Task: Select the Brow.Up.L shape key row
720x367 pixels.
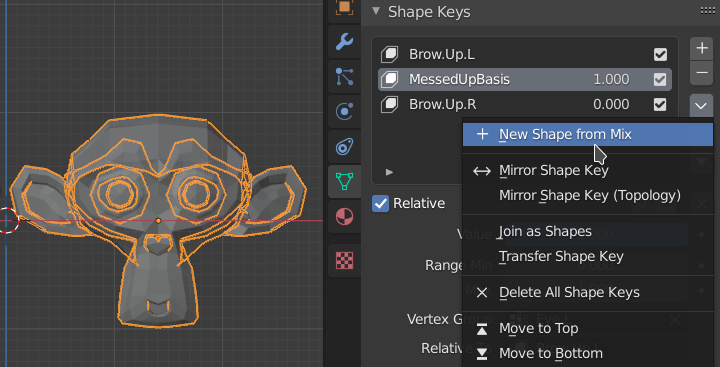Action: (525, 55)
